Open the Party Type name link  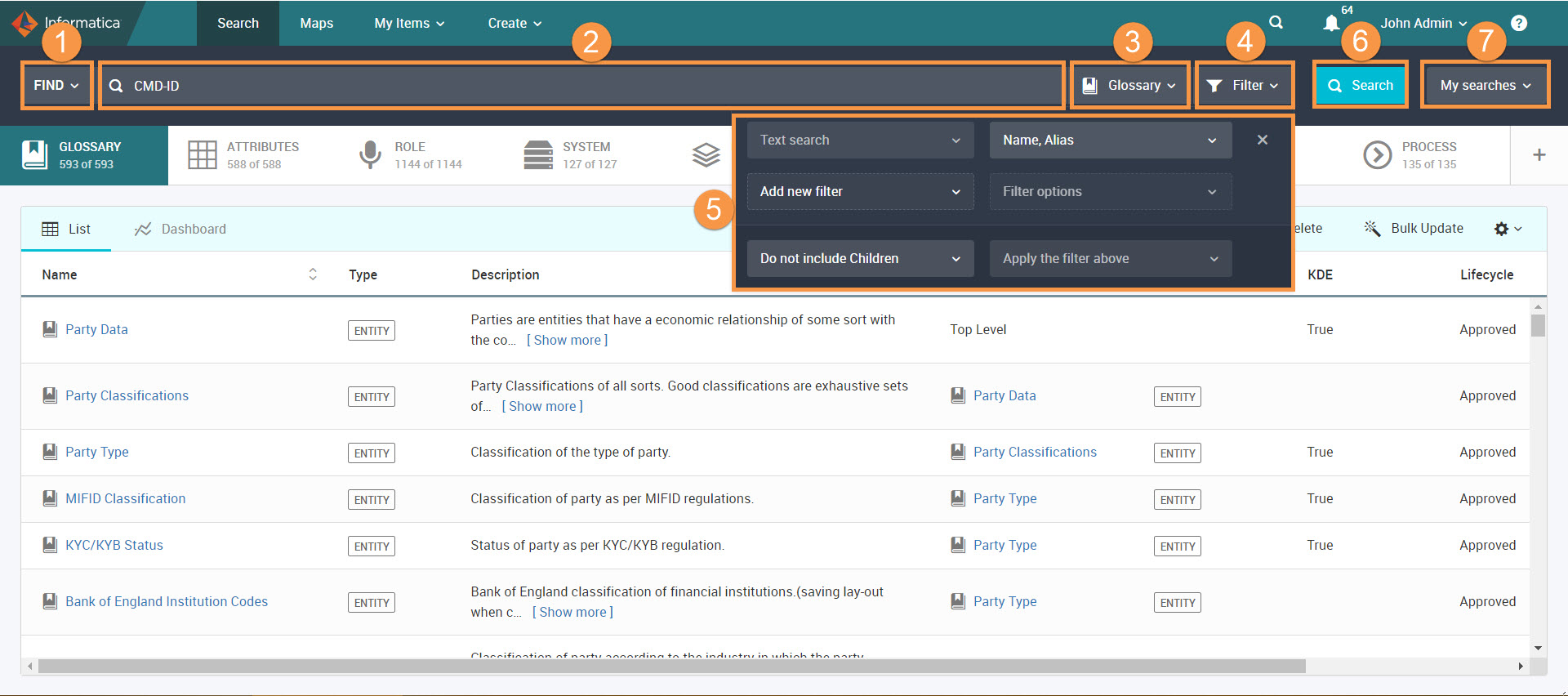pos(96,452)
